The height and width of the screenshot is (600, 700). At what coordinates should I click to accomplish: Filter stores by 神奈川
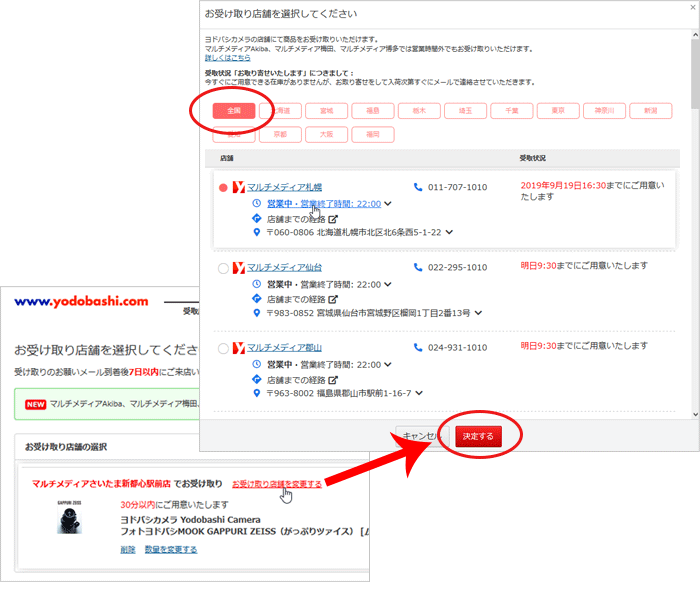pyautogui.click(x=604, y=111)
